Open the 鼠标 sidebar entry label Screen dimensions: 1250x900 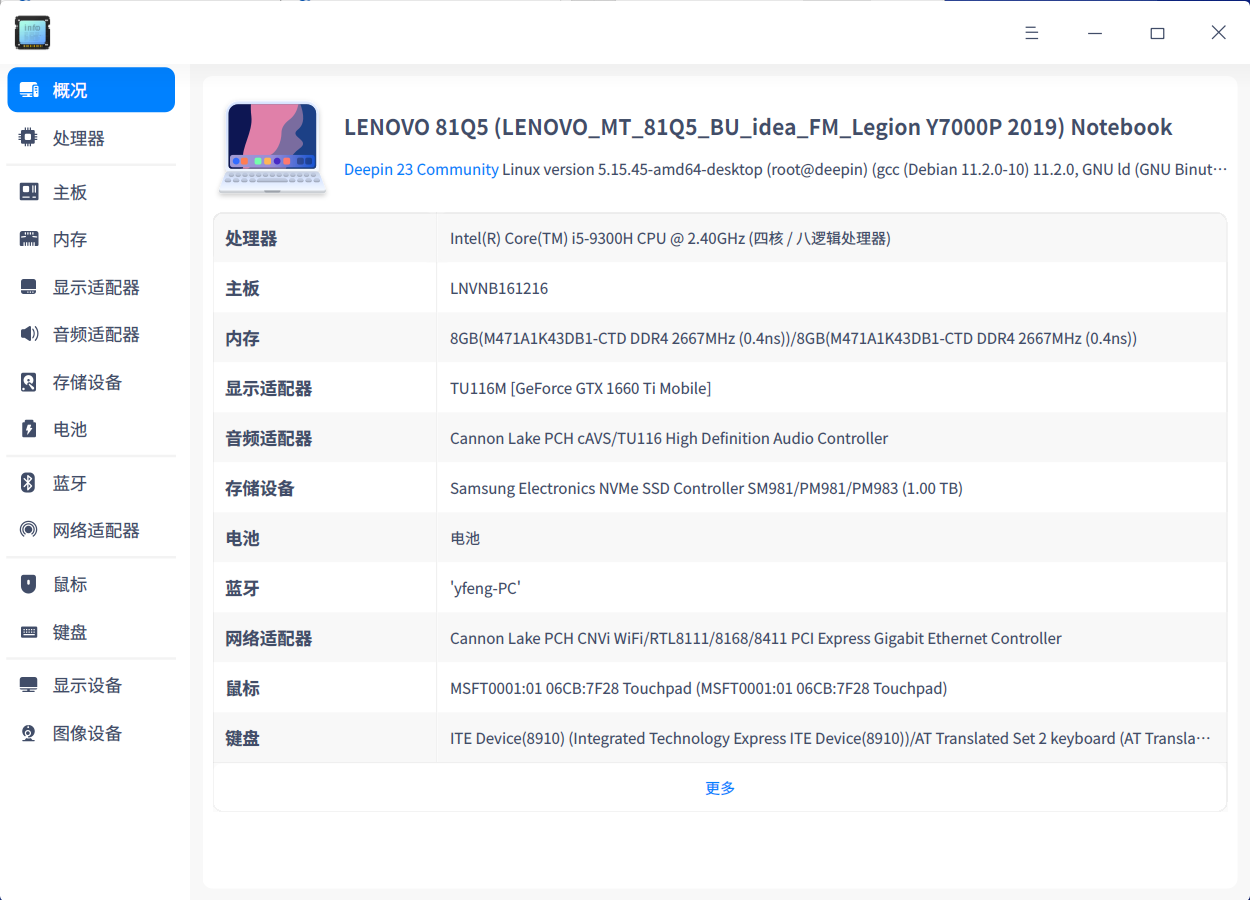tap(70, 584)
